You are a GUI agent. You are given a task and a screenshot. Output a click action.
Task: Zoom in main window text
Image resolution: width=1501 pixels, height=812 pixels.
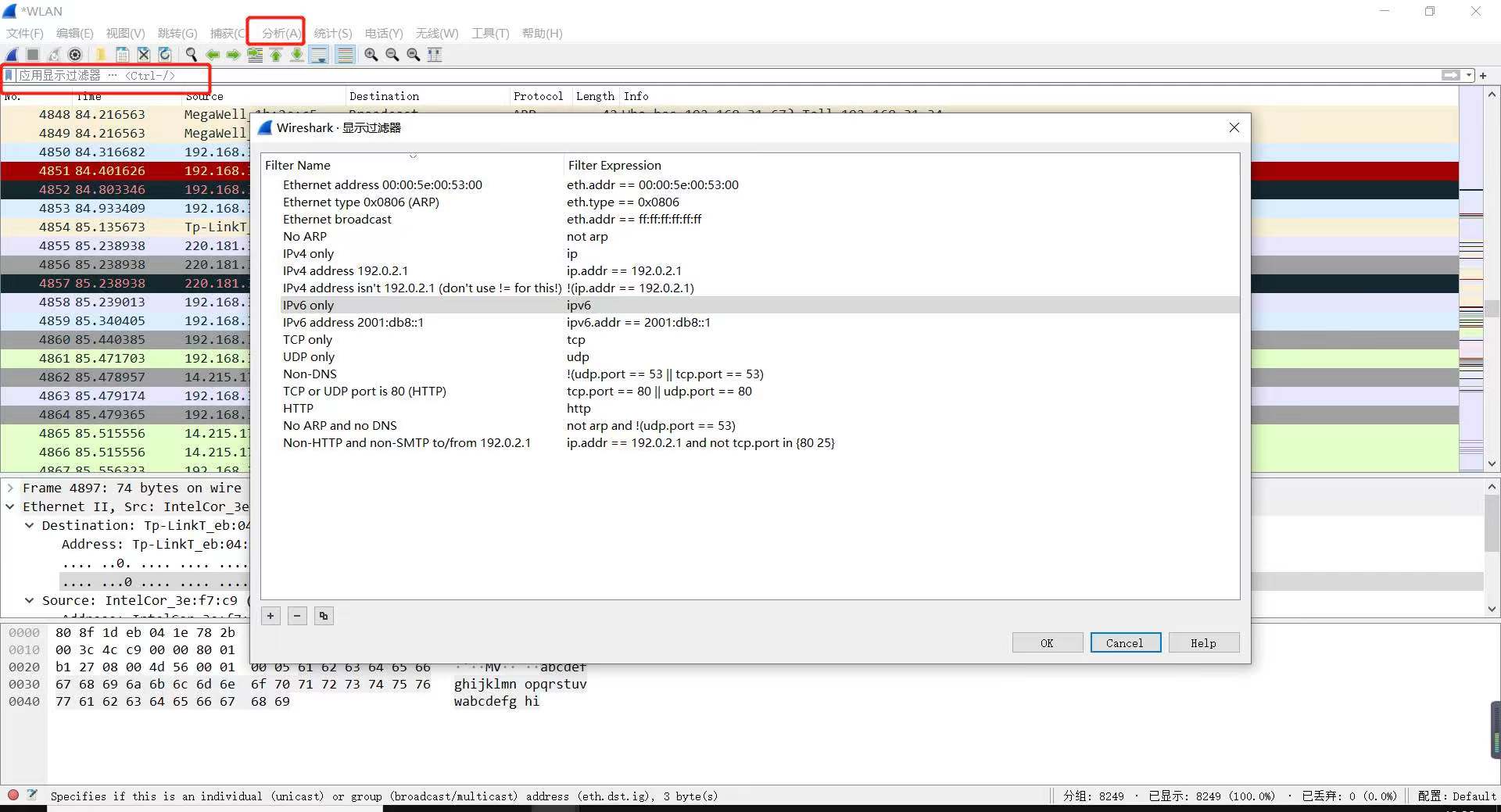[371, 55]
